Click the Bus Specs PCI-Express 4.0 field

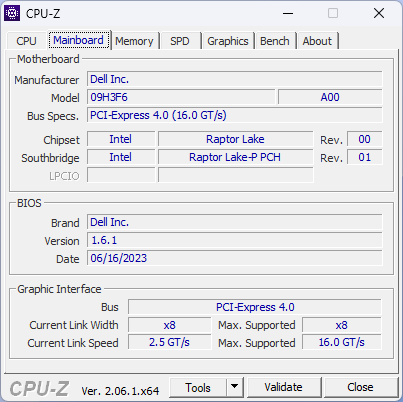(235, 115)
